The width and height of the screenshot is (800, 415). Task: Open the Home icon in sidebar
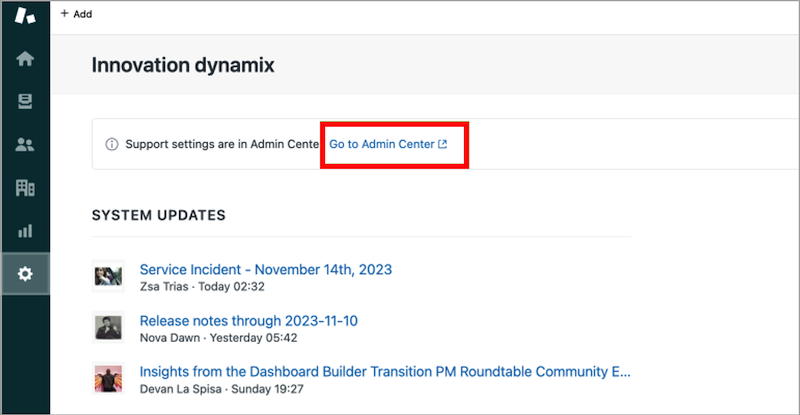pos(25,59)
